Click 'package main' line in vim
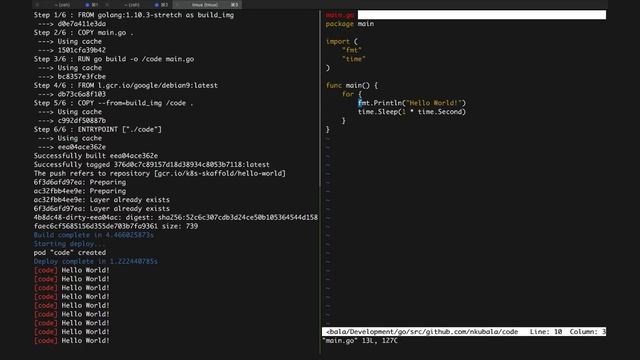The width and height of the screenshot is (640, 360). pos(350,24)
